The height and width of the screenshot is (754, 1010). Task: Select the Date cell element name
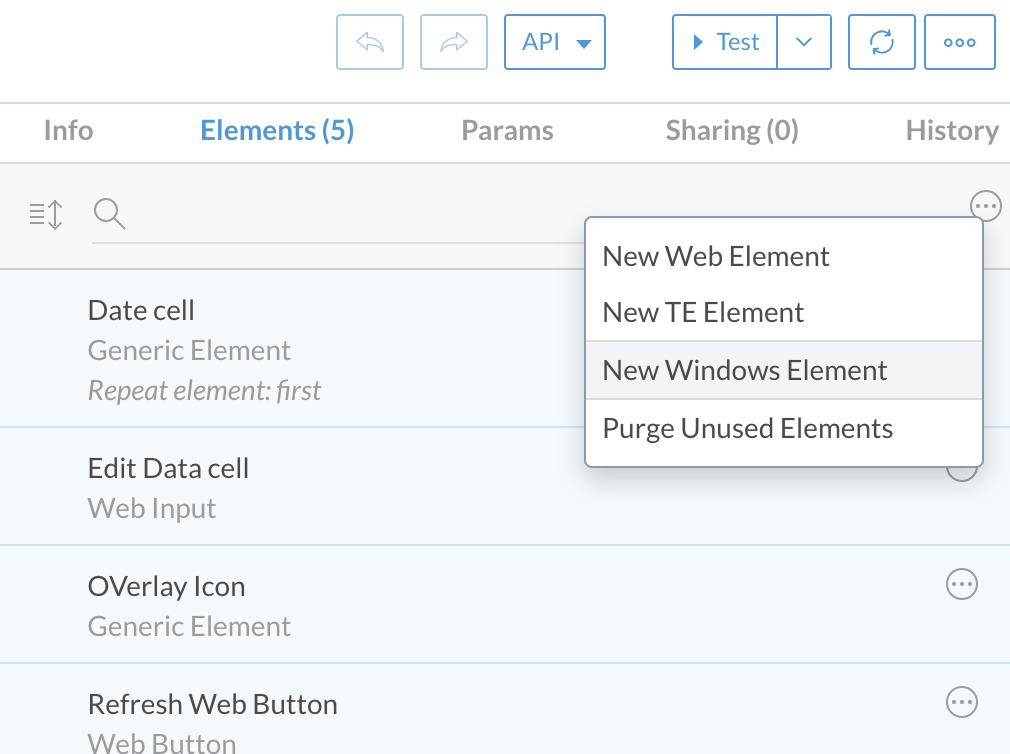141,310
